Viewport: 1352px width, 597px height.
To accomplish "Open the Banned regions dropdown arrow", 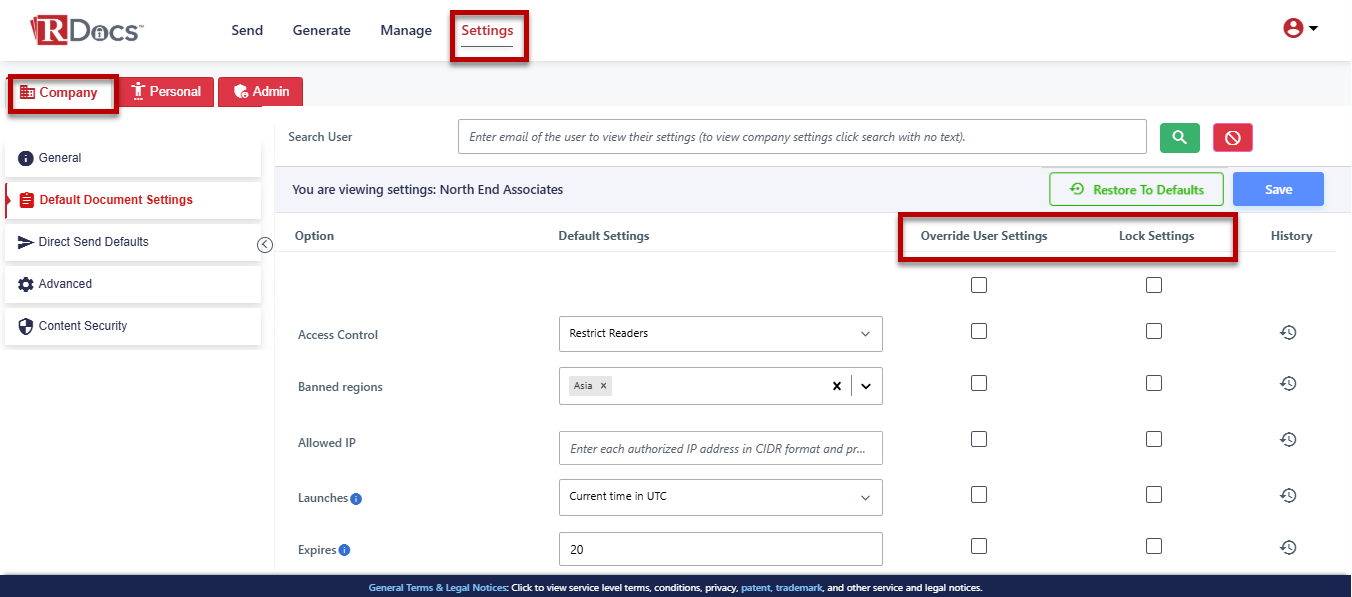I will (x=866, y=386).
